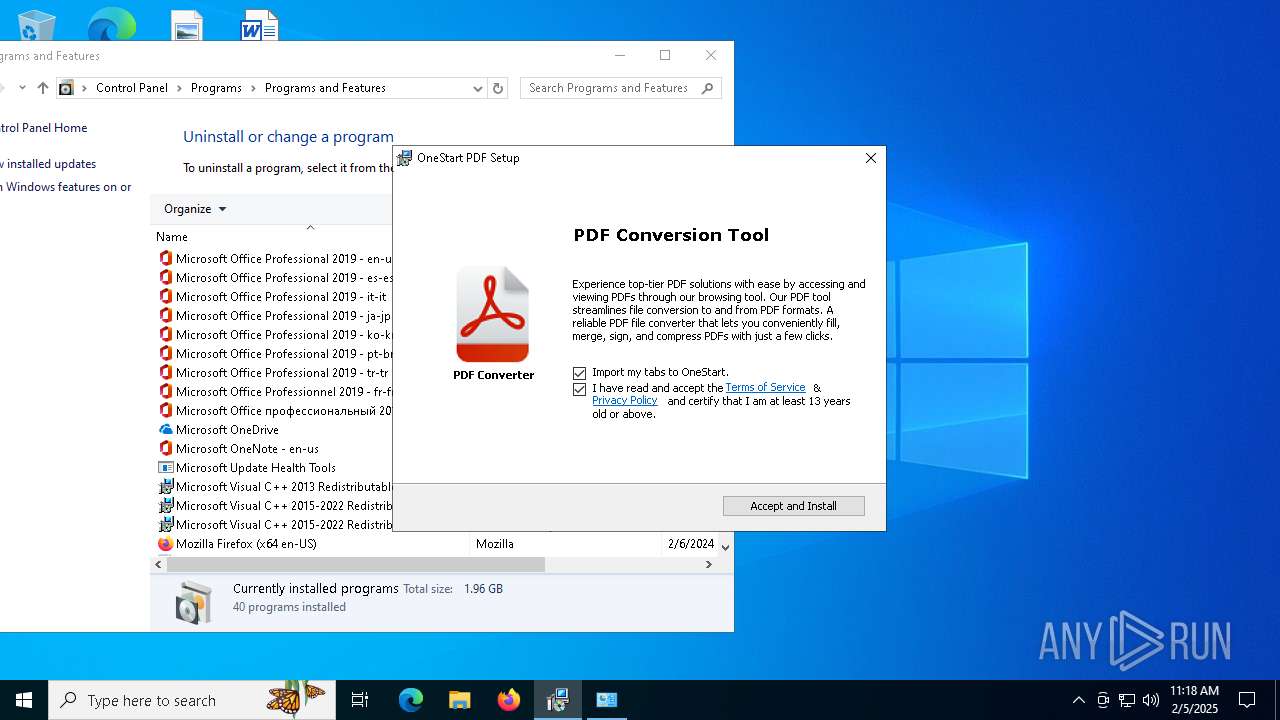Select Microsoft OneDrive program entry
Screen dimensions: 1280x720
tap(227, 430)
